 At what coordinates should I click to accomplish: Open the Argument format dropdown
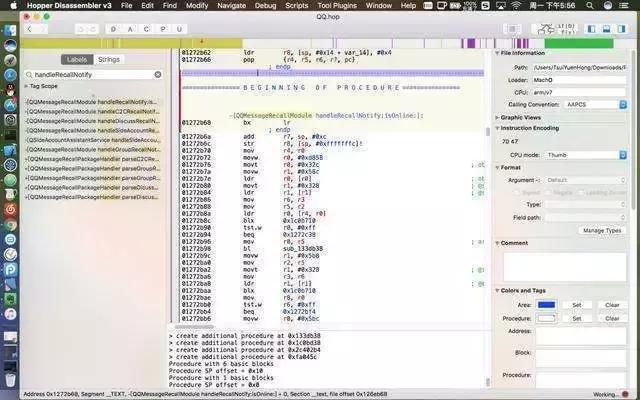[585, 180]
